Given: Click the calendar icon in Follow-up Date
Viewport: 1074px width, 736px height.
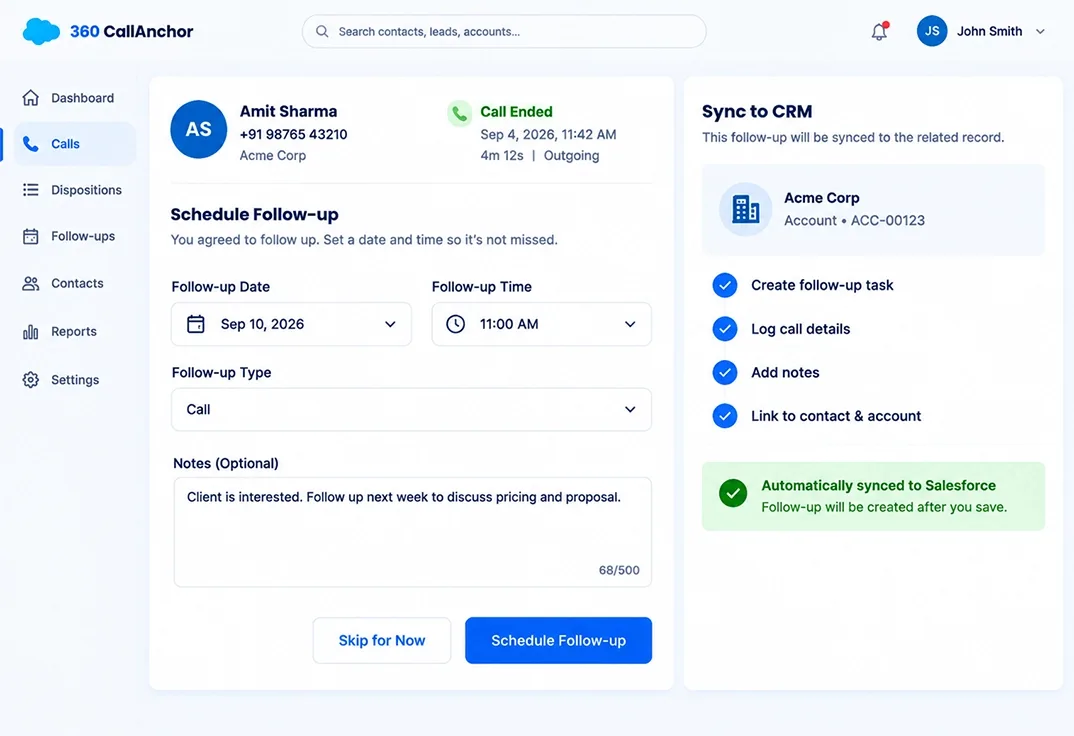Looking at the screenshot, I should point(196,324).
